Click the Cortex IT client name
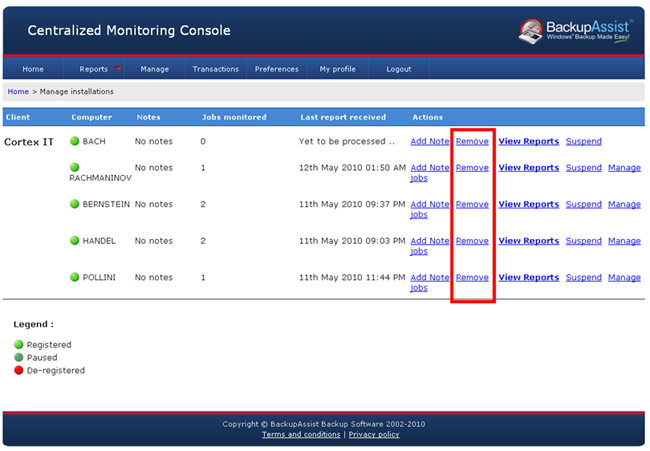Viewport: 650px width, 451px height. click(x=29, y=142)
